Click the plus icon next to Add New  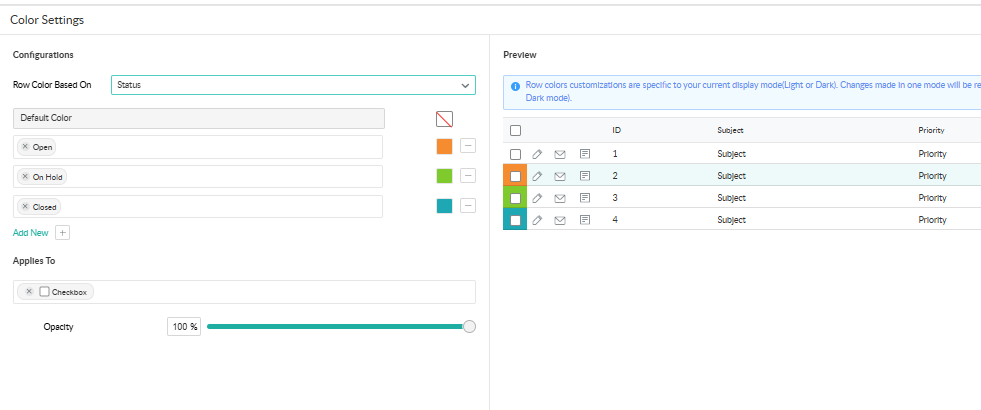(x=62, y=233)
